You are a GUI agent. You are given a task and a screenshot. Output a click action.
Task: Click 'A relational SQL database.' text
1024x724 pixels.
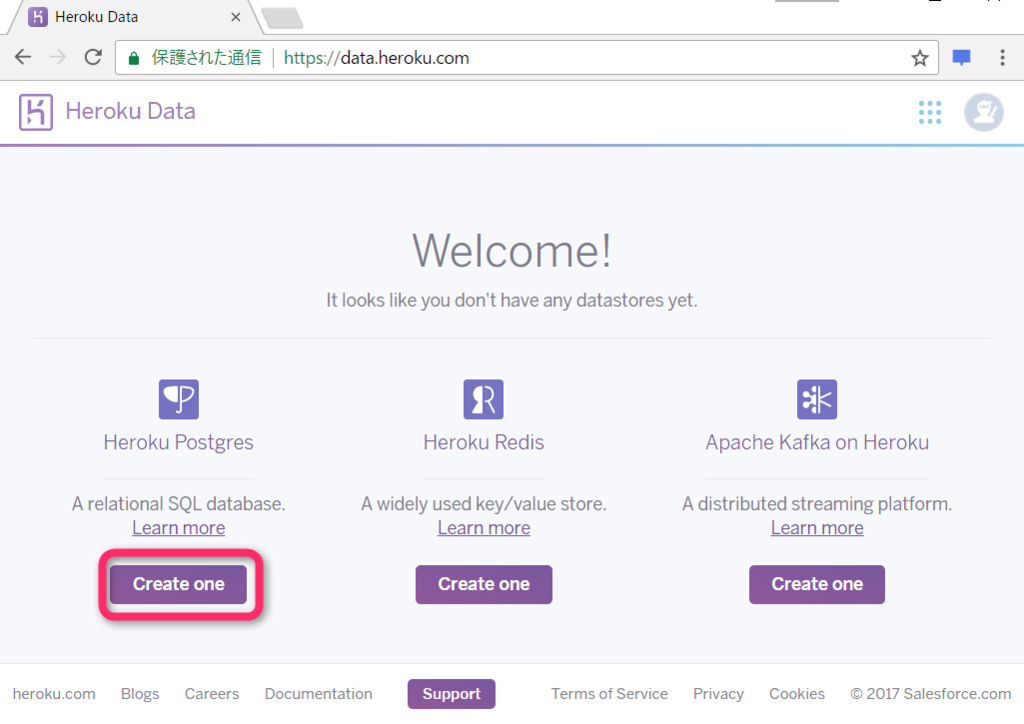point(178,504)
